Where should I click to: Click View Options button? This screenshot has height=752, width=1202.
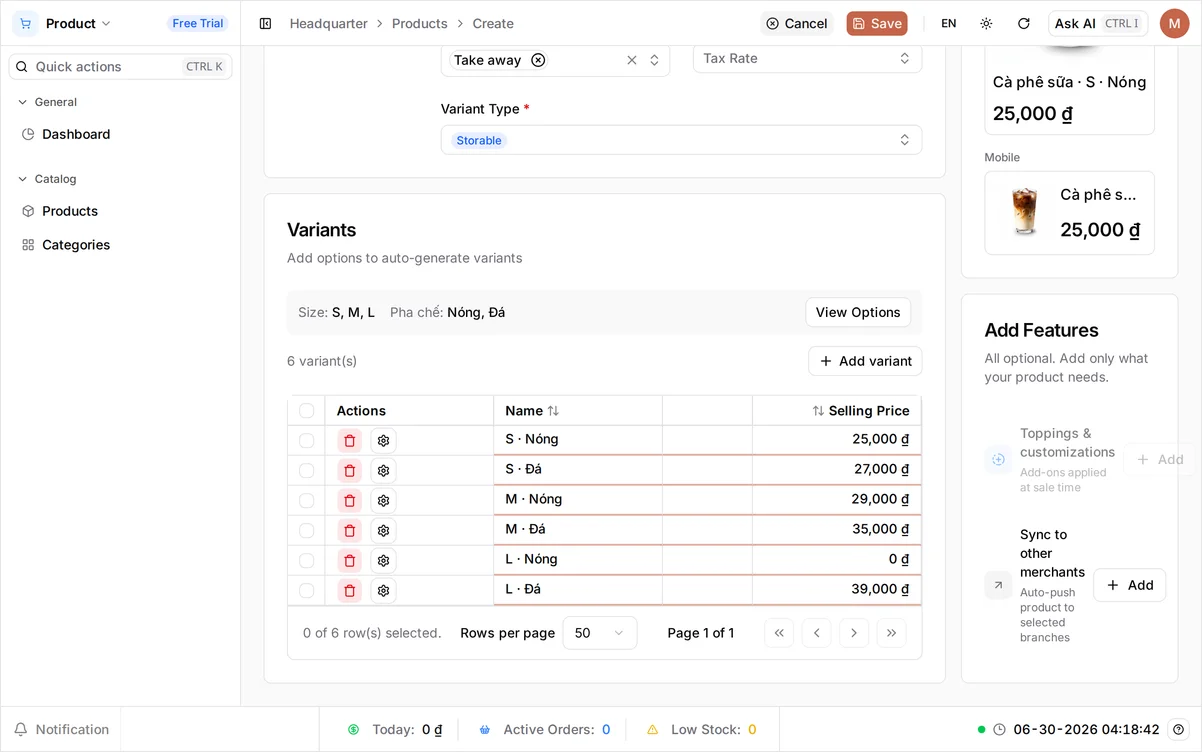858,312
